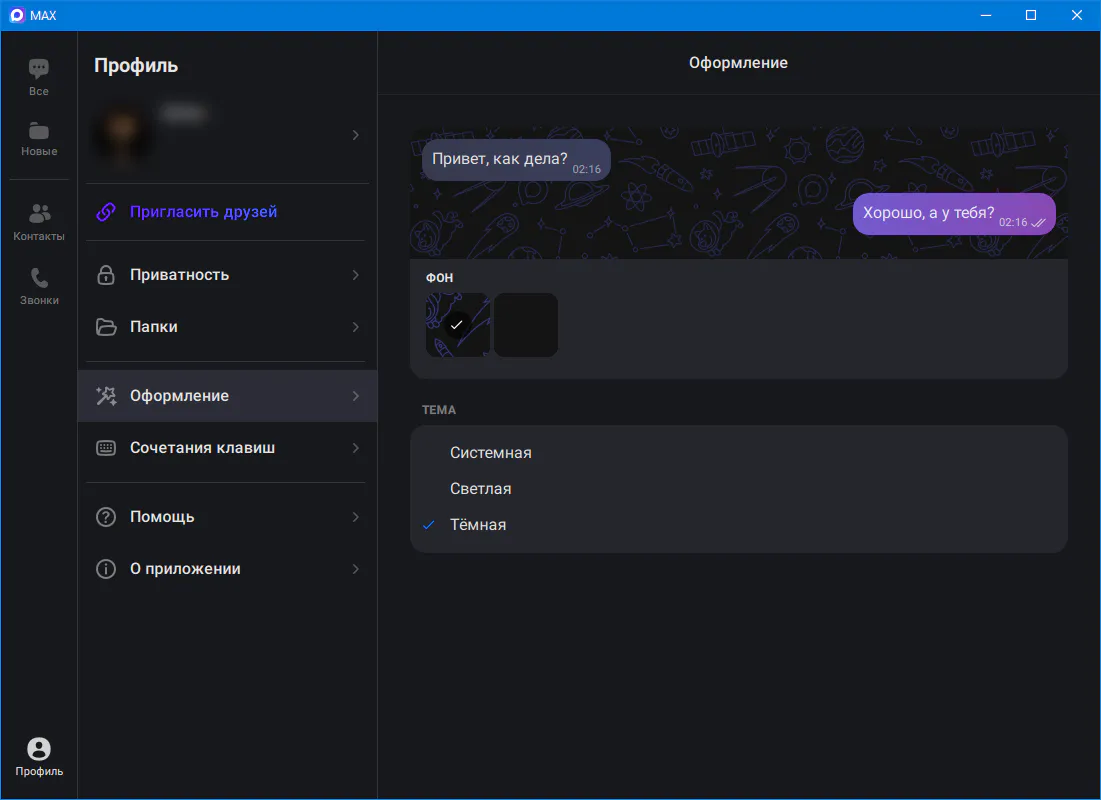Click the chevron beside О приложении
1101x800 pixels.
coord(356,569)
